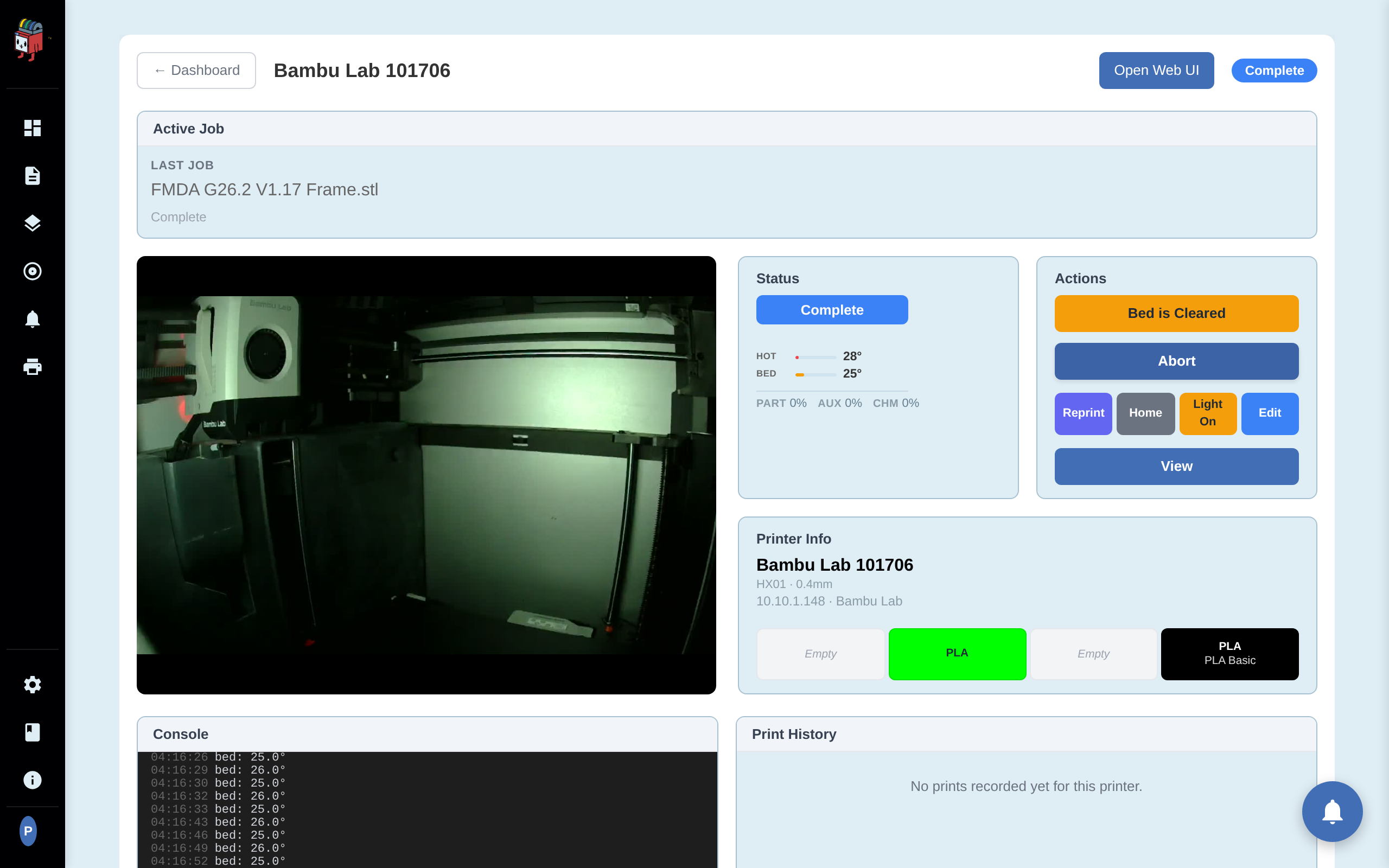1389x868 pixels.
Task: Open the documentation book icon in sidebar
Action: pos(32,732)
